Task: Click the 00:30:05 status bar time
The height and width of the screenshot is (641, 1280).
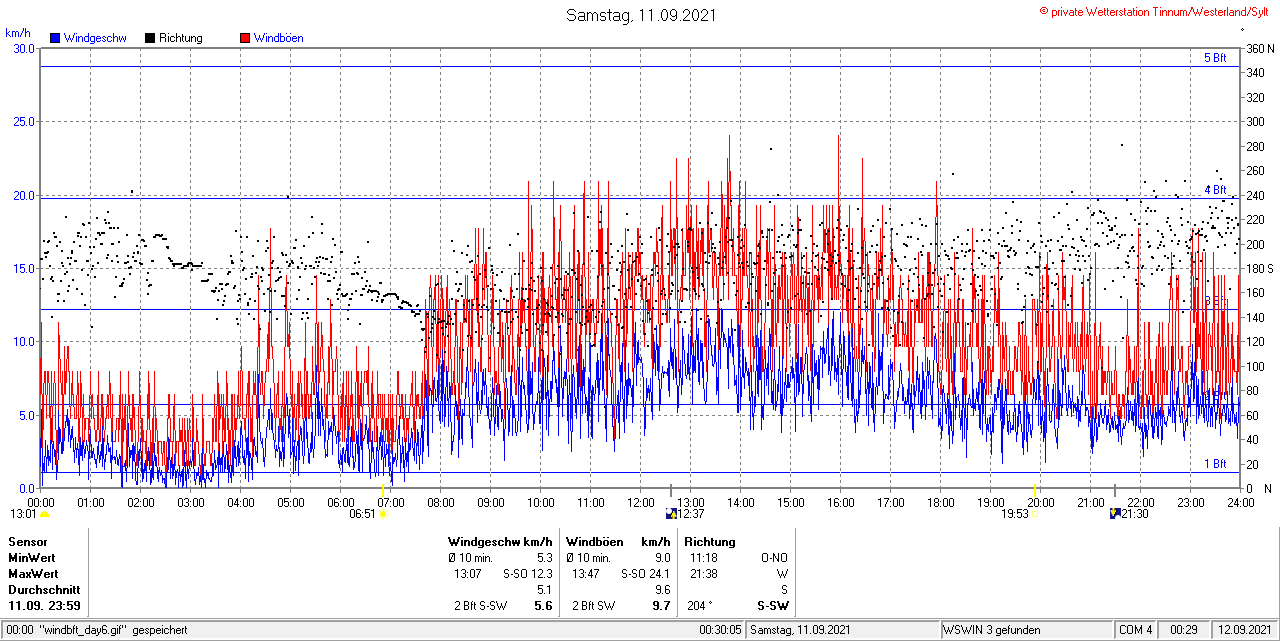Action: tap(721, 630)
